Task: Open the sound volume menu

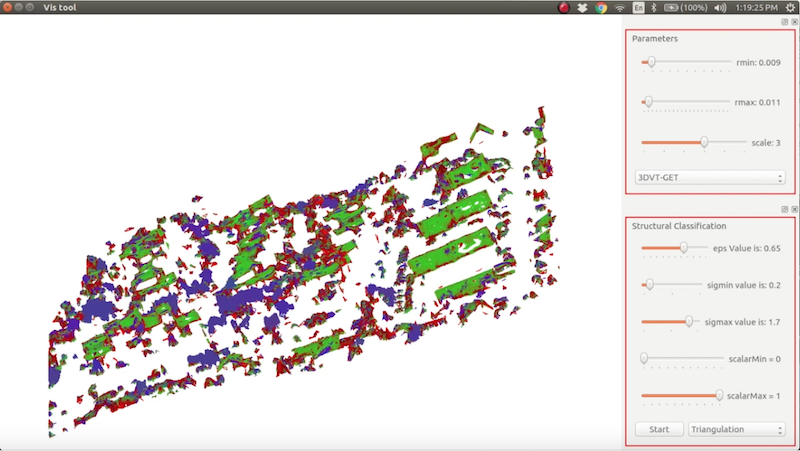Action: 720,8
